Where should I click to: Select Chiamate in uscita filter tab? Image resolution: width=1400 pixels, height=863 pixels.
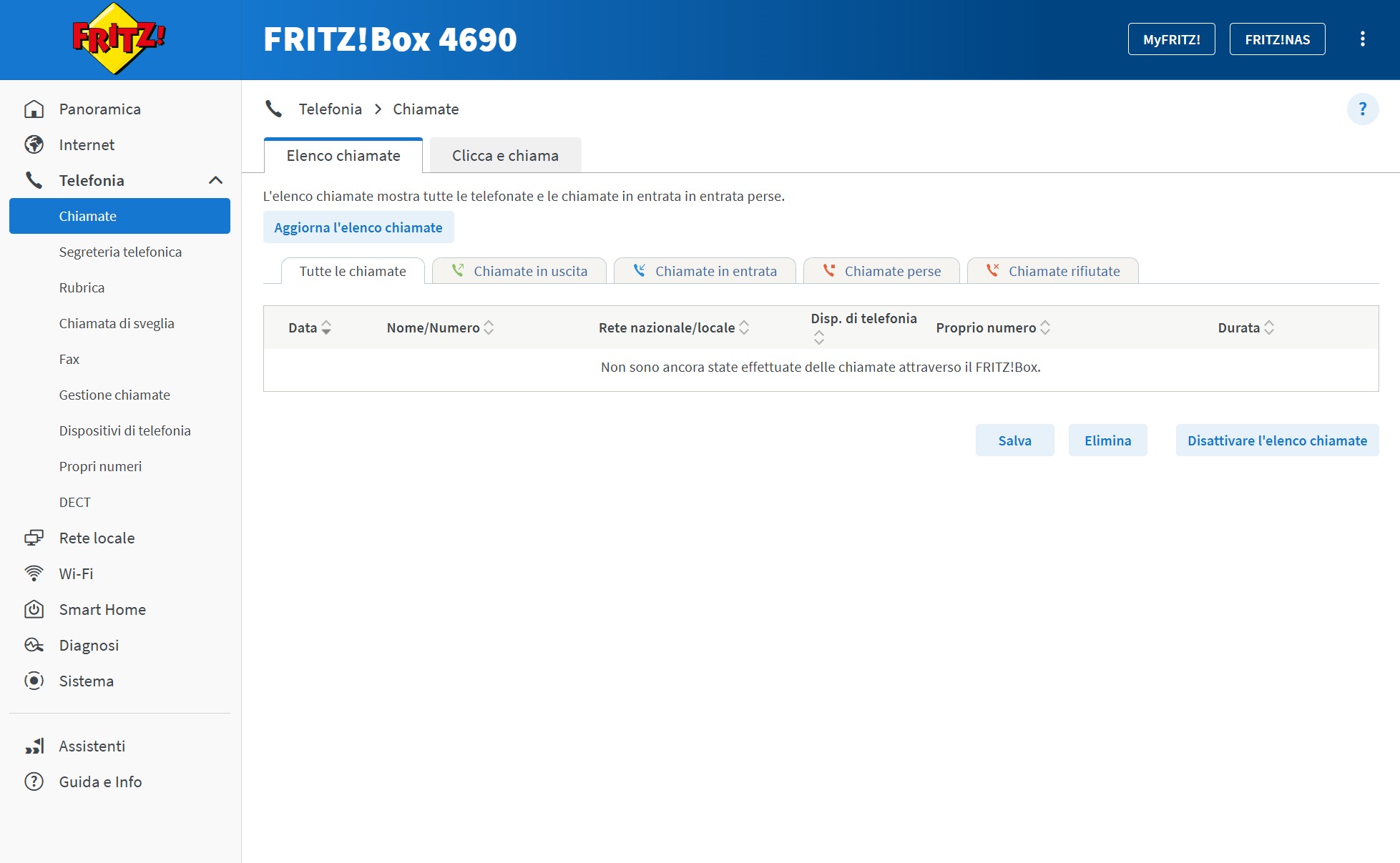click(519, 271)
